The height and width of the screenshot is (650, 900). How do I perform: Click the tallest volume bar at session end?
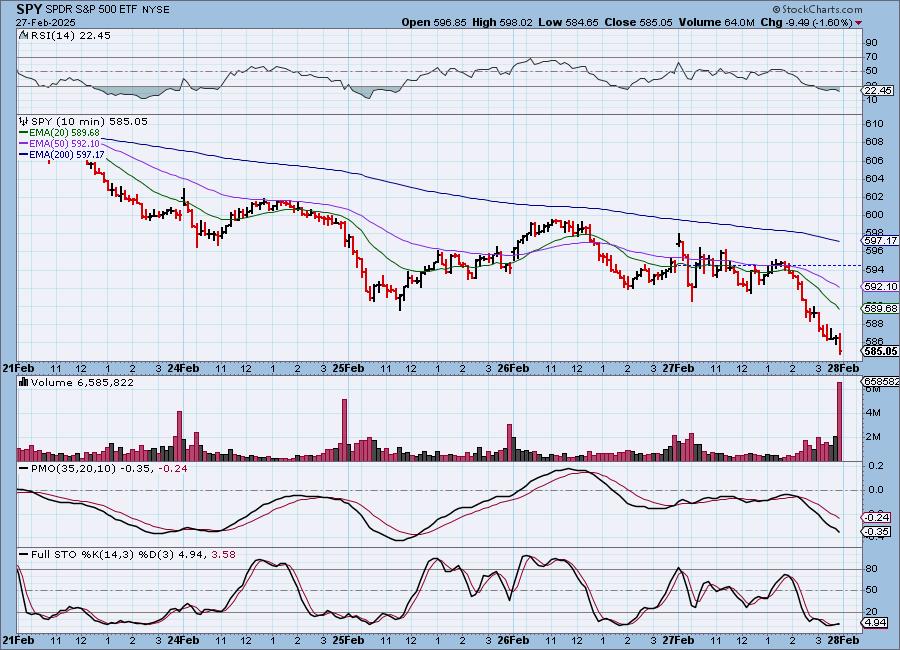(x=840, y=421)
